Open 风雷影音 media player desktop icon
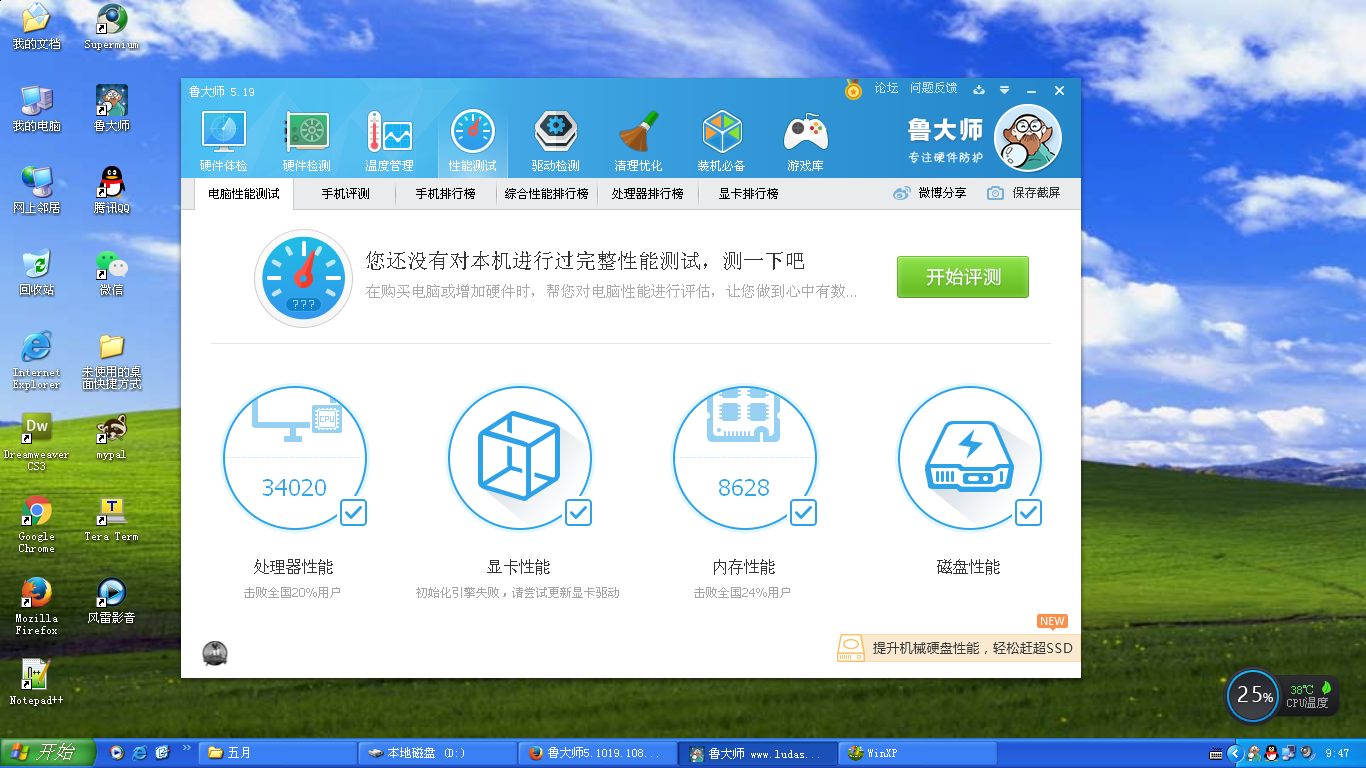Viewport: 1366px width, 768px height. point(111,600)
